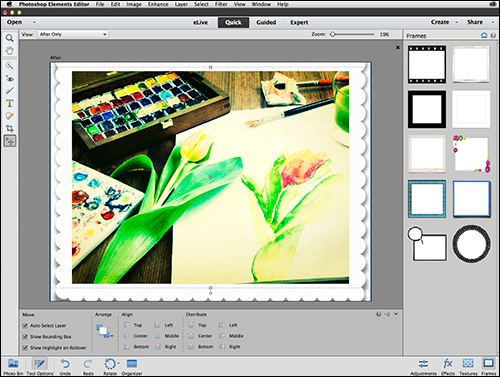This screenshot has width=500, height=377.
Task: Open the Apple menu
Action: coord(9,4)
